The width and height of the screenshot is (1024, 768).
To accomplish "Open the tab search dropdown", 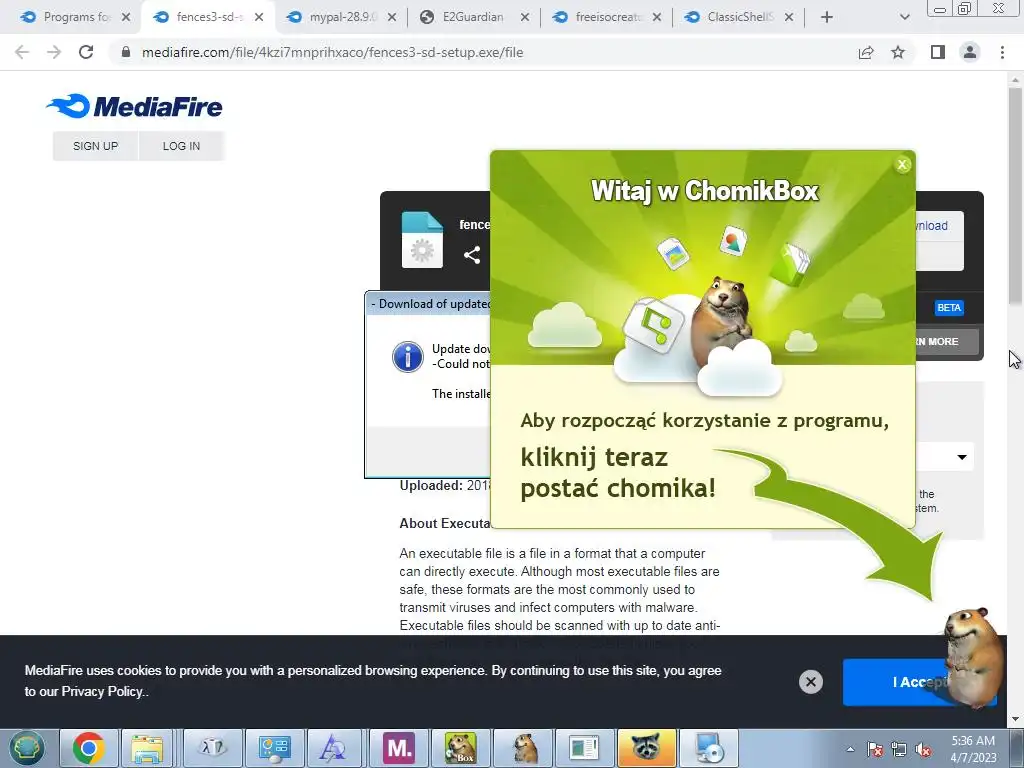I will click(904, 17).
